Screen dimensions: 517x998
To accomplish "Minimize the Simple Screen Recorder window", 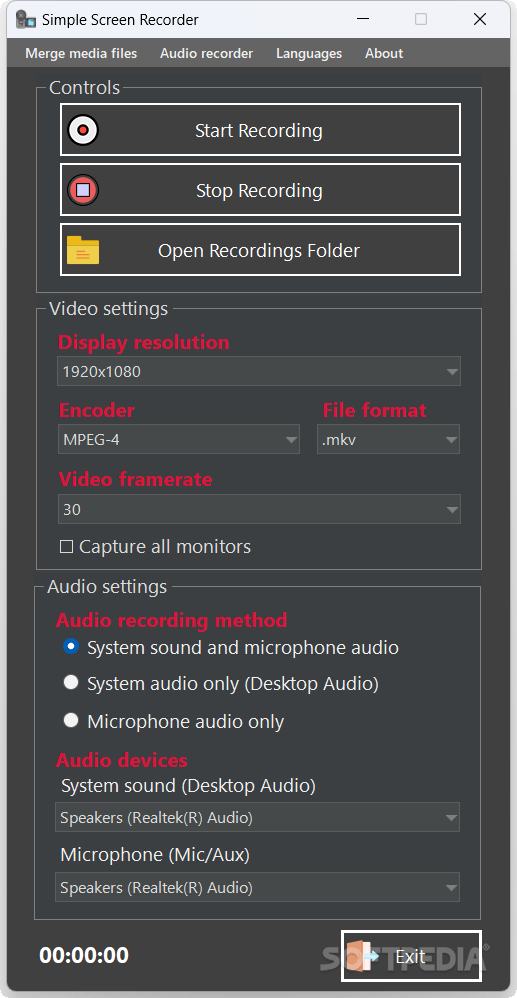I will point(362,20).
